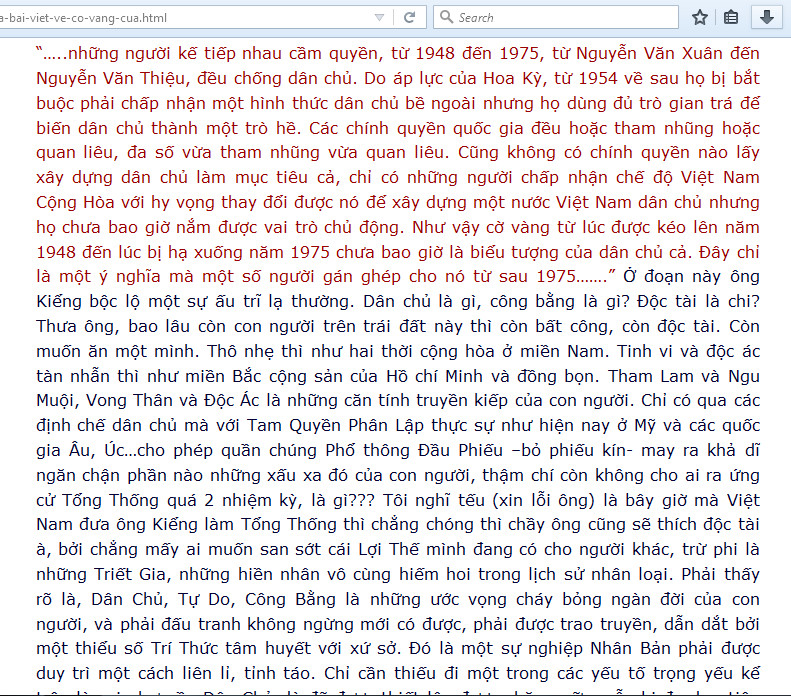Open the URL history dropdown arrow
The height and width of the screenshot is (696, 791).
pyautogui.click(x=379, y=18)
